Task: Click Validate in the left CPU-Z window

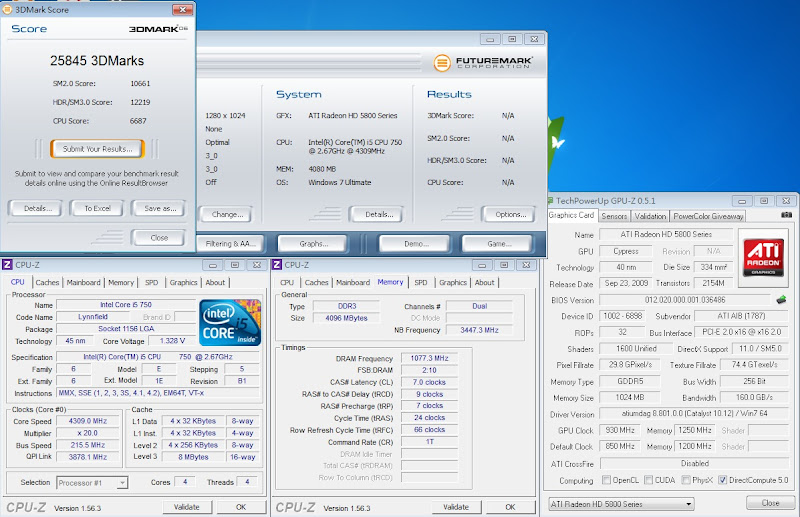Action: [x=187, y=507]
